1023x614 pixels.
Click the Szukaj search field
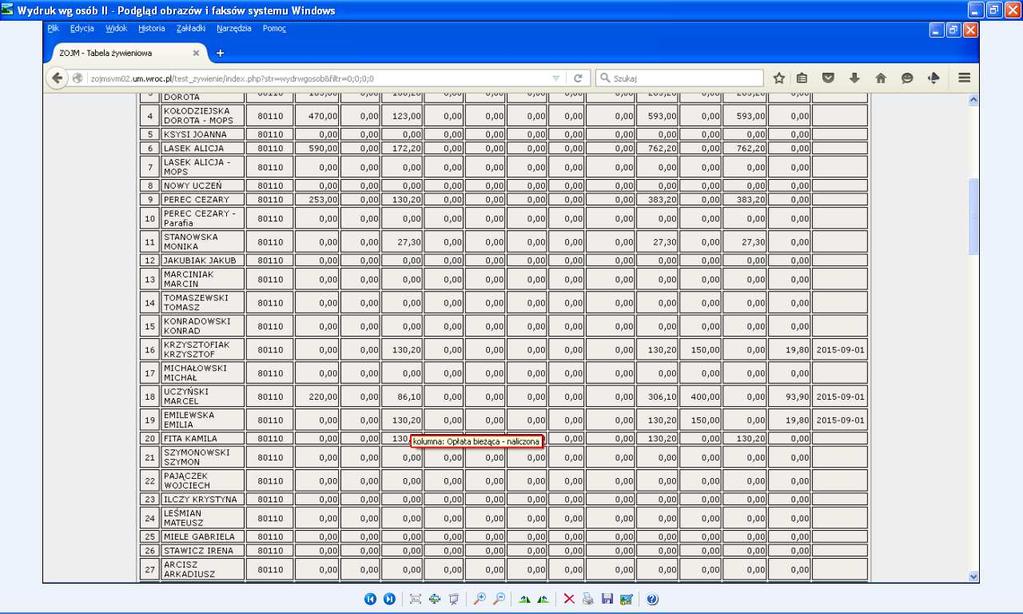(679, 78)
